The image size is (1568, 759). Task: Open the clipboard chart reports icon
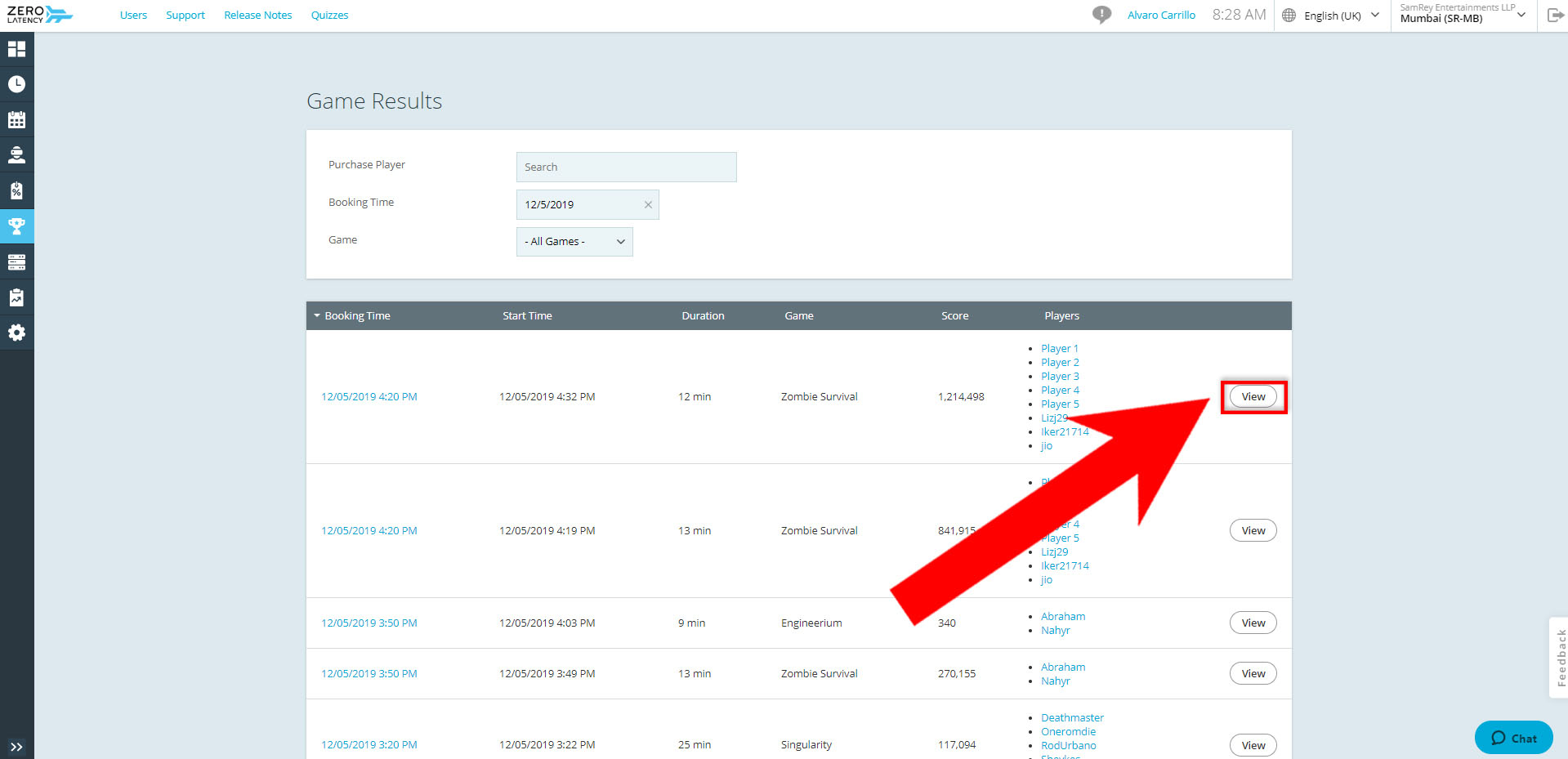tap(16, 297)
